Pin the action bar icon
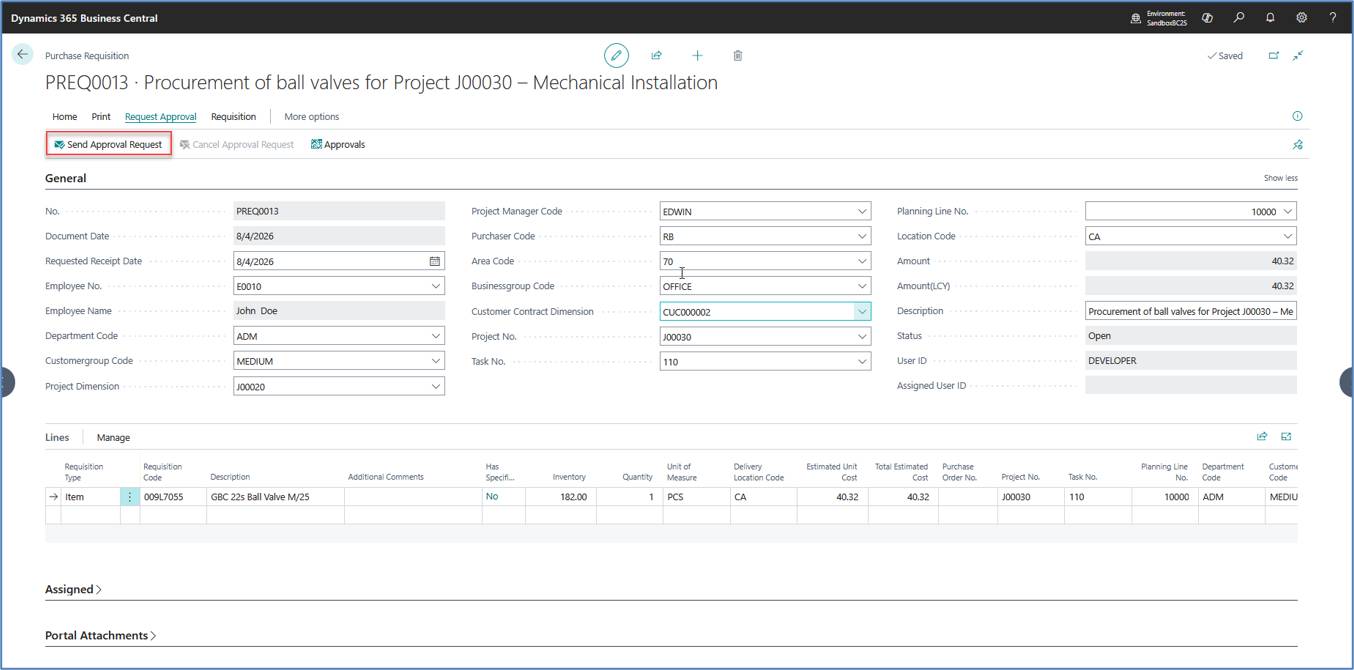This screenshot has height=670, width=1354. 1297,144
